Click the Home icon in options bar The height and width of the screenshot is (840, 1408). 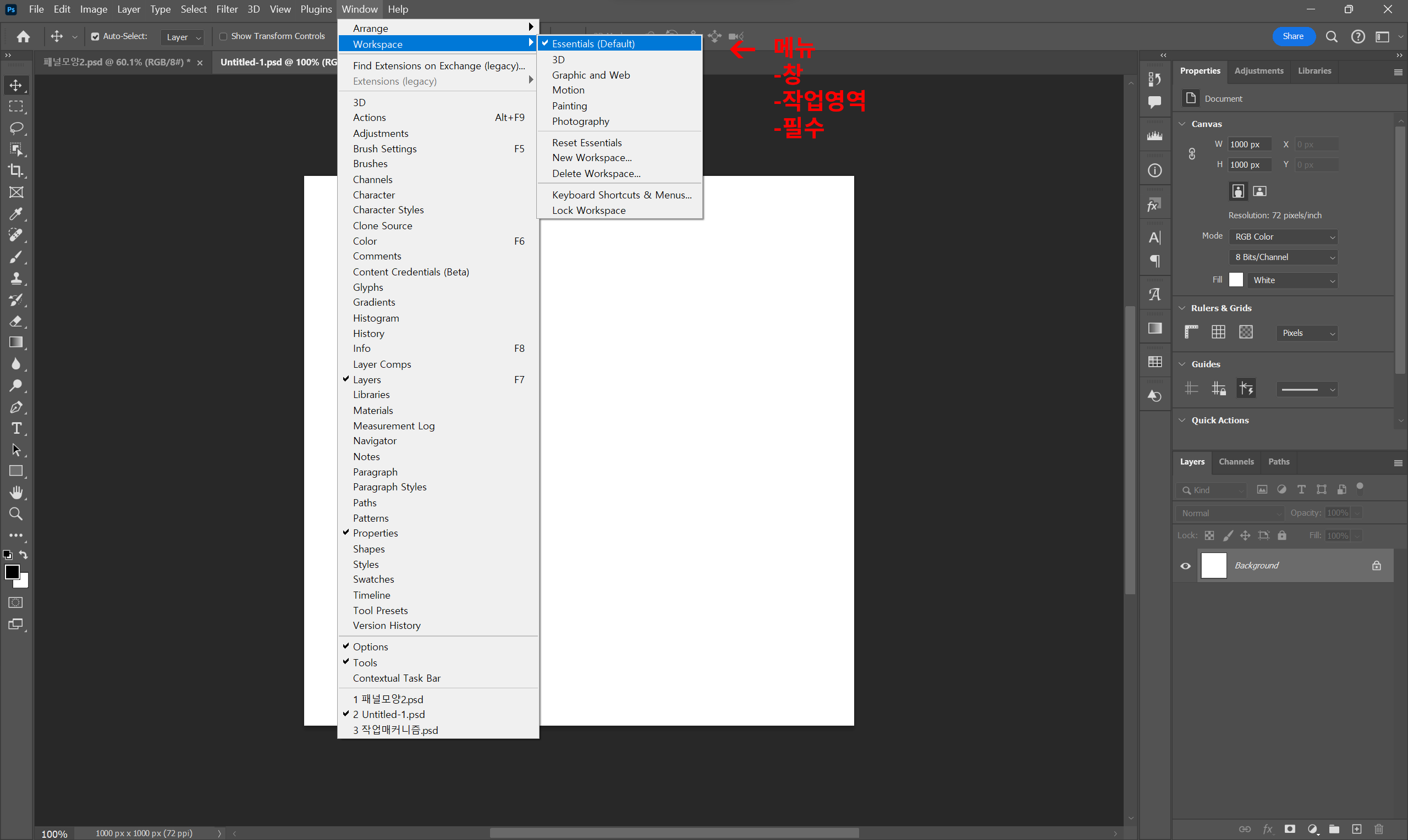coord(23,37)
